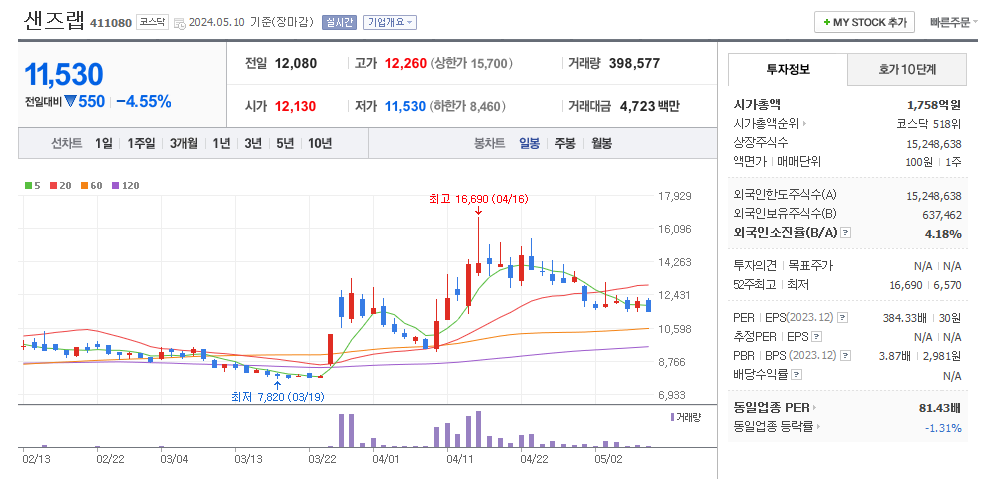
Task: Click the 시가총액 1,758억원 value
Action: coord(934,105)
